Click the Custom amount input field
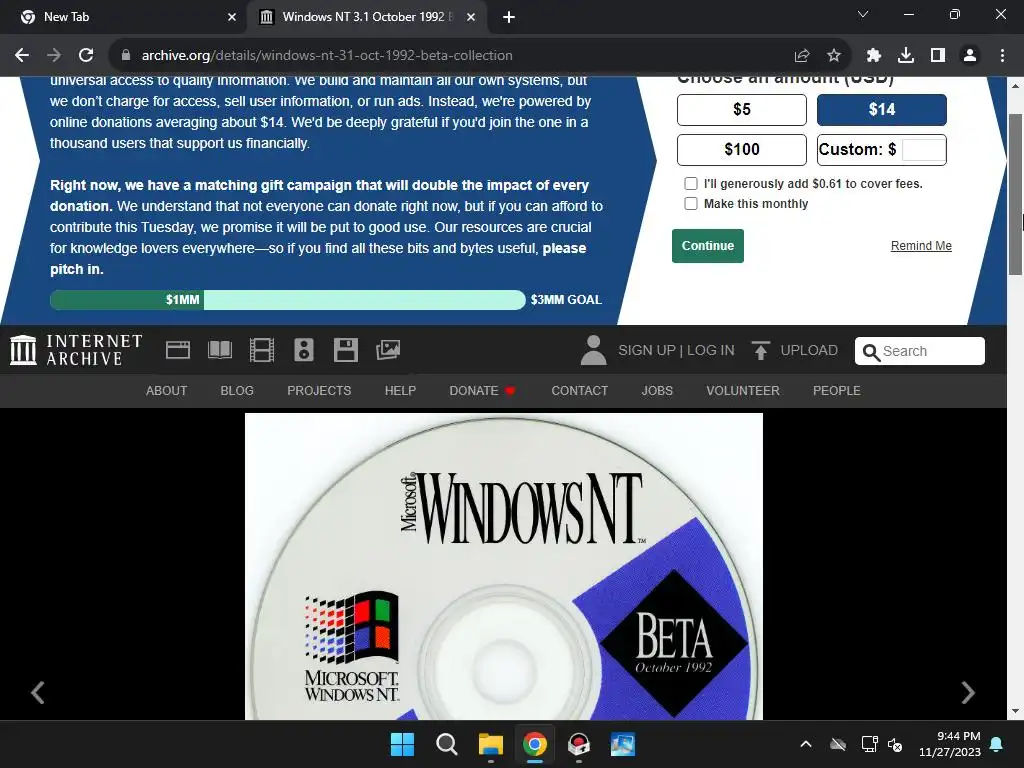The height and width of the screenshot is (768, 1024). point(923,150)
